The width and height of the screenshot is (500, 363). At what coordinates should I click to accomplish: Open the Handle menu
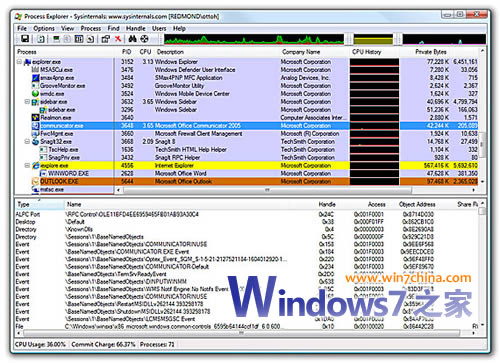(x=136, y=29)
